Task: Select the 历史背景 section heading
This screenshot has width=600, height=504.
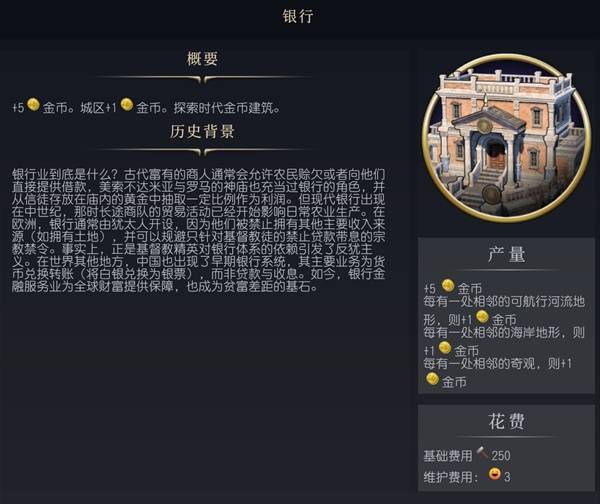Action: [202, 131]
